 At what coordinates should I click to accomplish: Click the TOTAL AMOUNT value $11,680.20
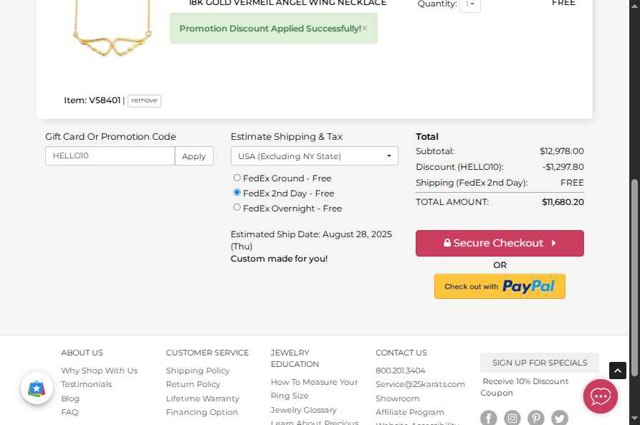(x=563, y=202)
